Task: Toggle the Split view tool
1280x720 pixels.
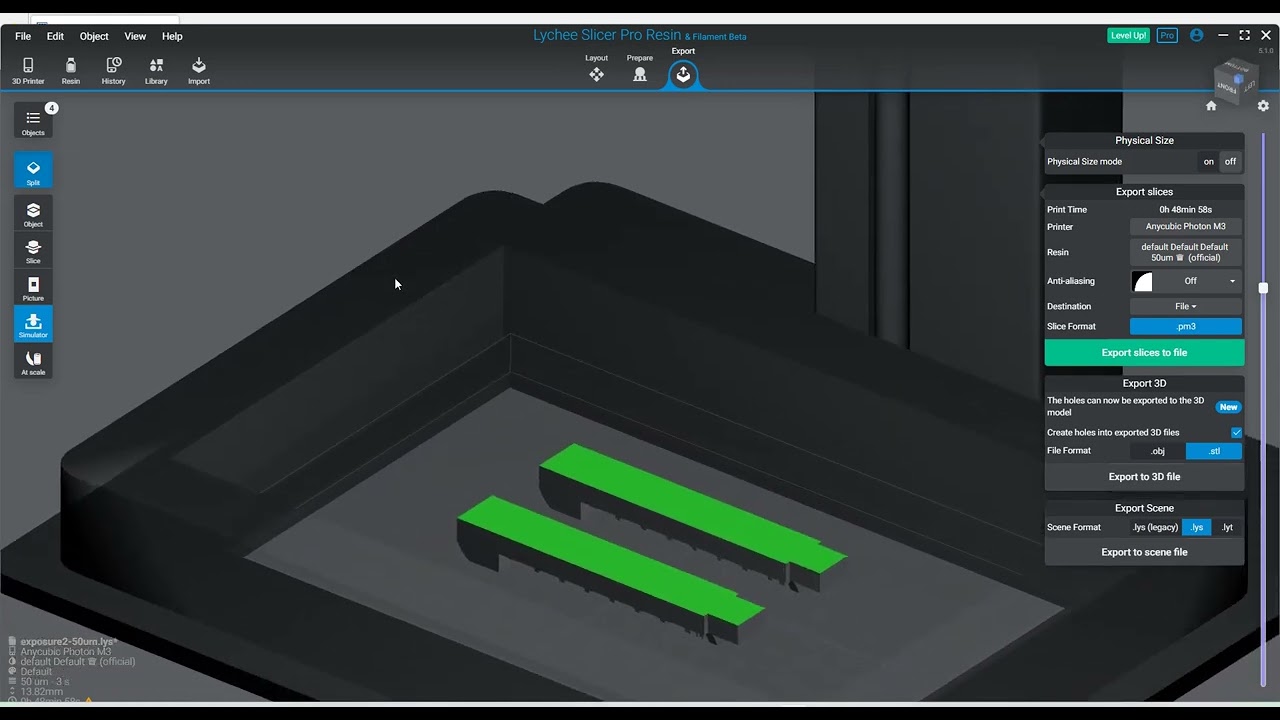Action: pyautogui.click(x=33, y=172)
